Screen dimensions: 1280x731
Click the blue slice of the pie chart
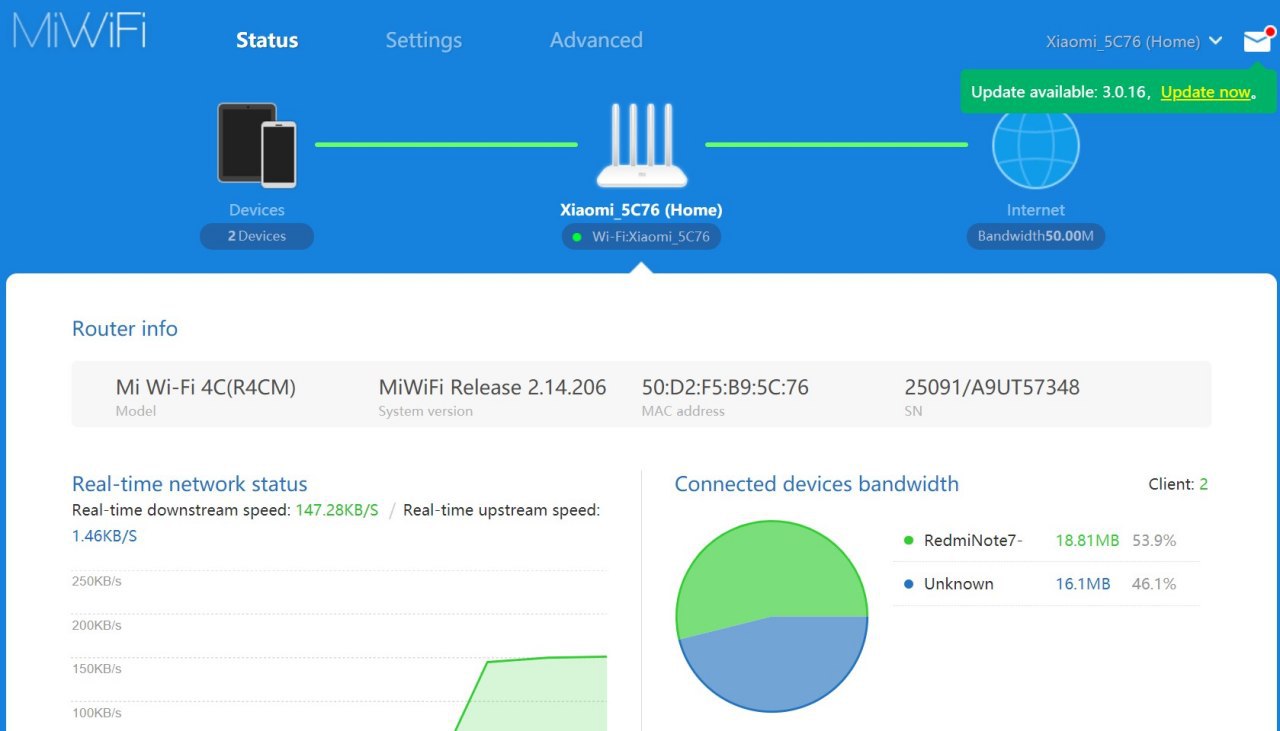[775, 665]
